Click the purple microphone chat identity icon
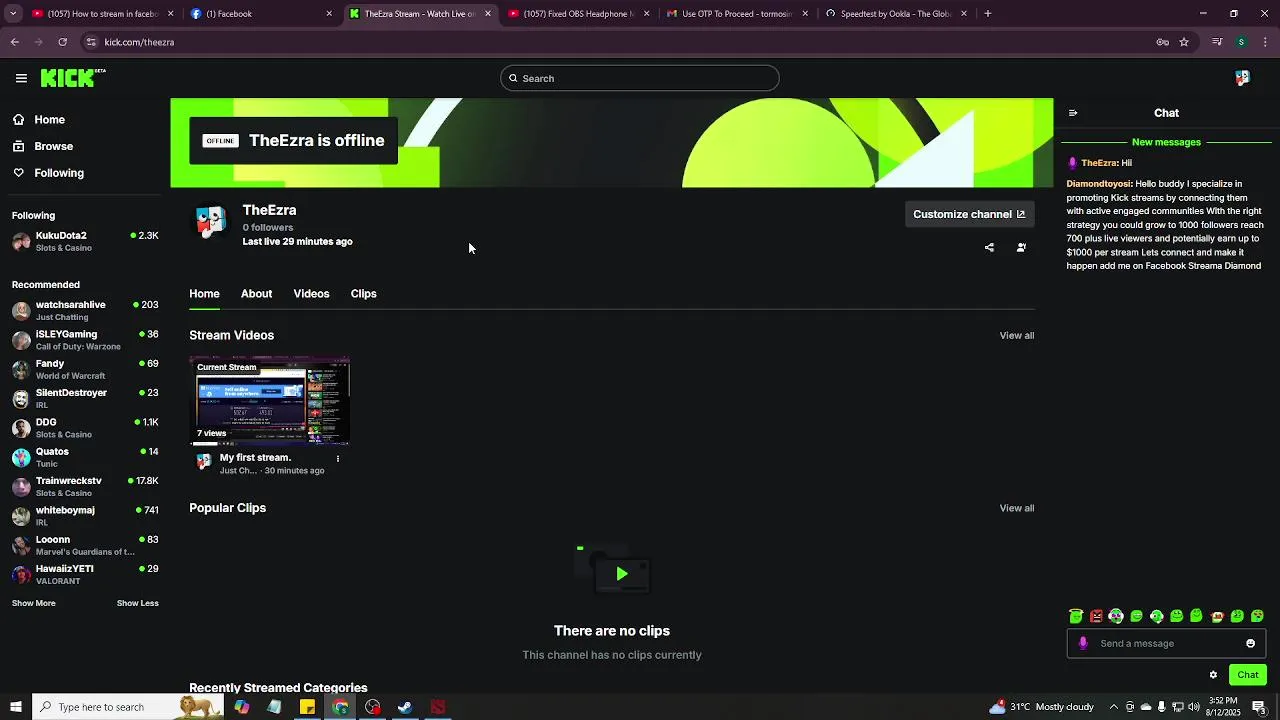Viewport: 1280px width, 720px height. (1083, 643)
